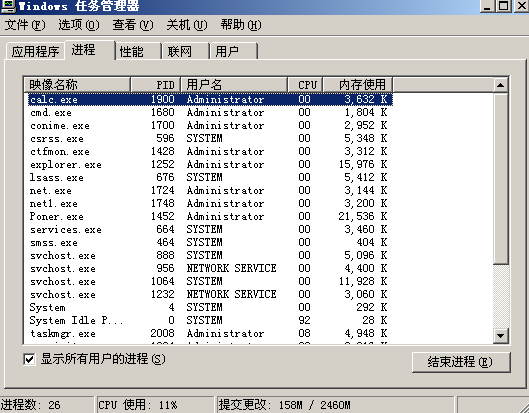Select the net1.exe process

(x=210, y=203)
